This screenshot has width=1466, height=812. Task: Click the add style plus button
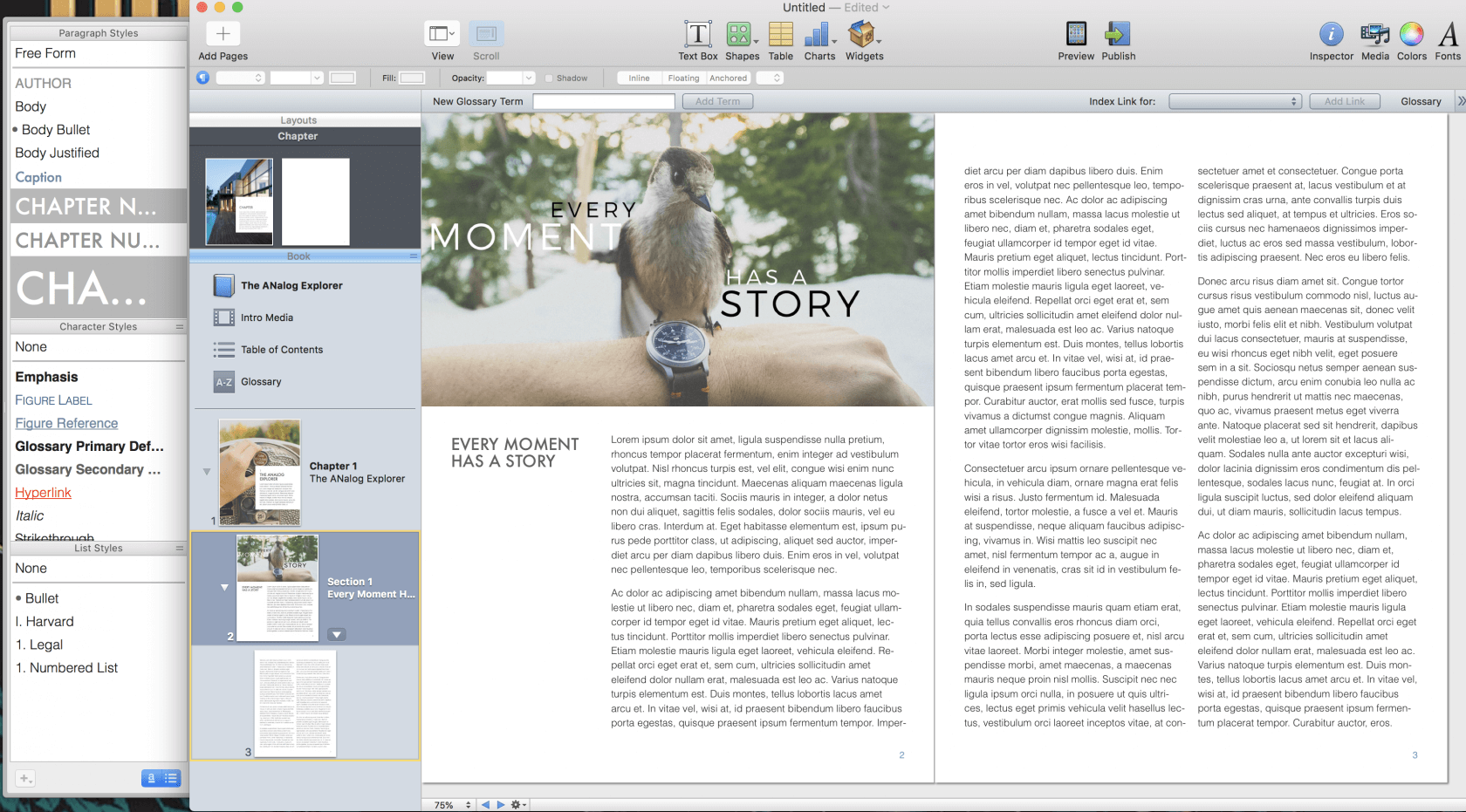coord(25,778)
